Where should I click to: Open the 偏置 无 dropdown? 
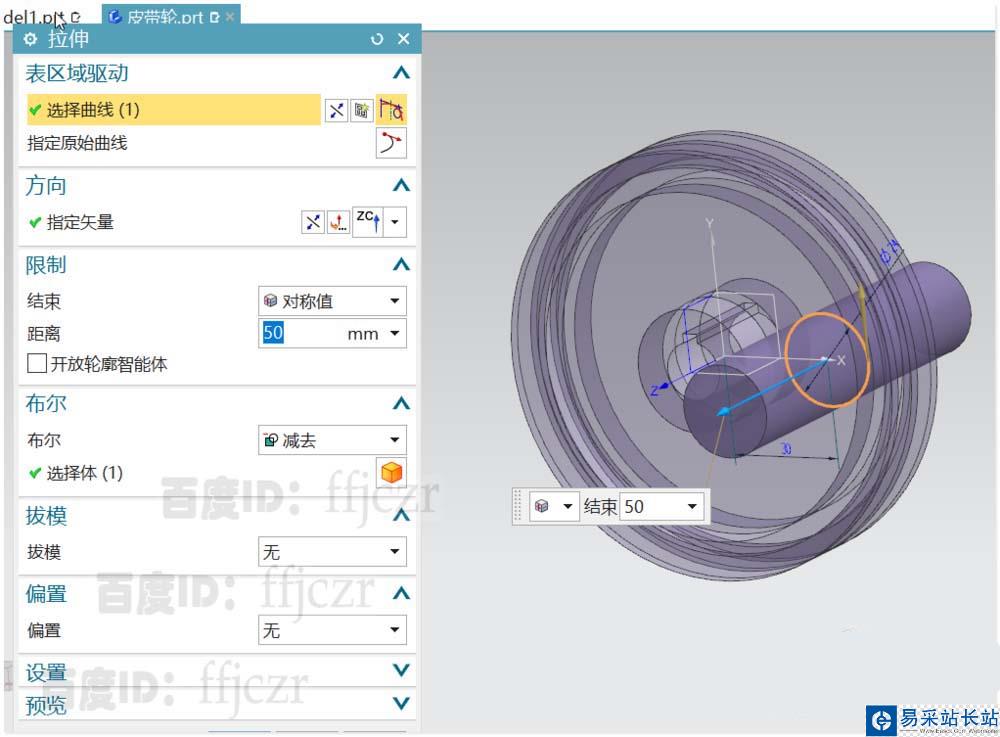tap(332, 630)
